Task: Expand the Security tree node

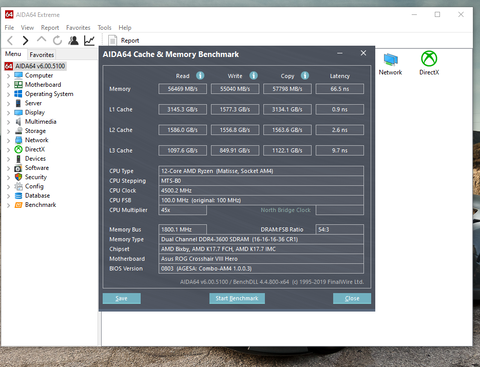Action: point(9,178)
